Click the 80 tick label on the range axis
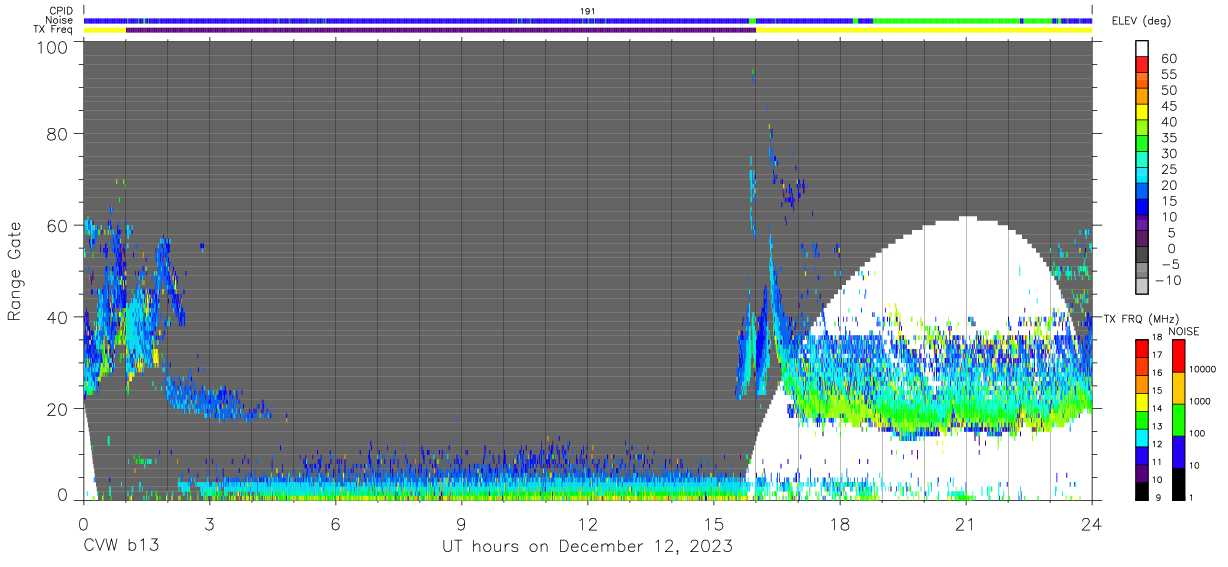1228x567 pixels. coord(58,133)
